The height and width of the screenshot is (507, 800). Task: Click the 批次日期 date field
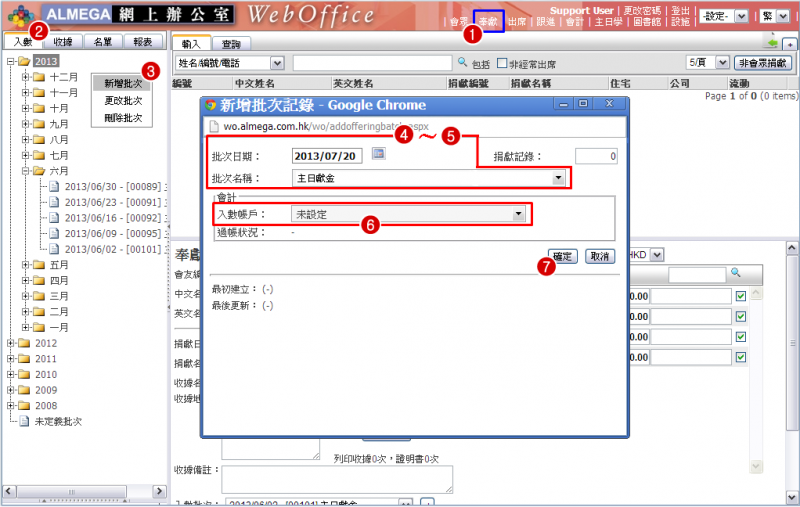(327, 156)
